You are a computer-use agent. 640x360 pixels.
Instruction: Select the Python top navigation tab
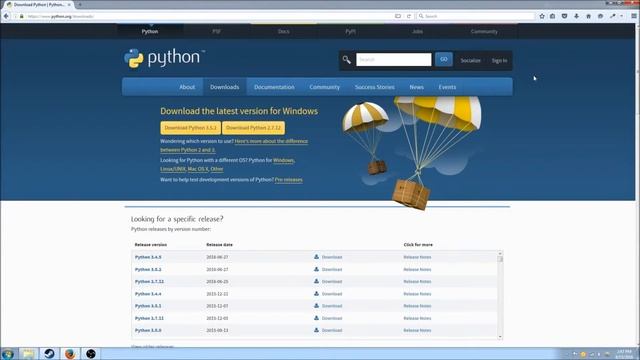click(150, 31)
